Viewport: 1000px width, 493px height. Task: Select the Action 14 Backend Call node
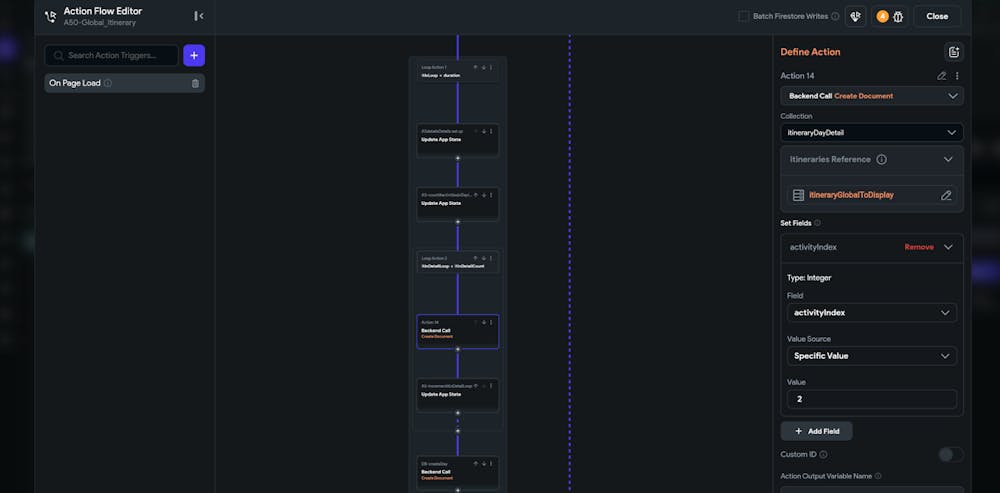457,331
